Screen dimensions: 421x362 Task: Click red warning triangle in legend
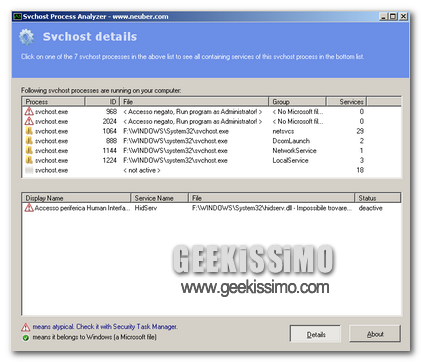(x=26, y=327)
